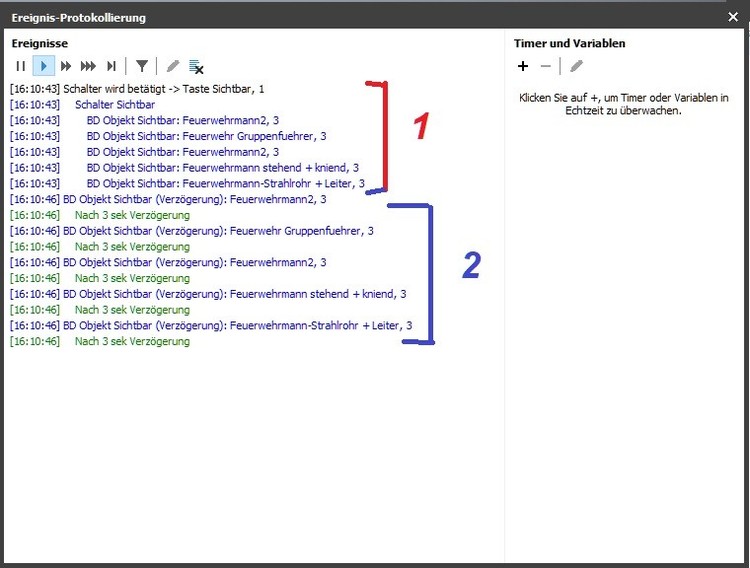Screen dimensions: 750x568
Task: Click the pencil icon in Ereignisse toolbar
Action: coord(173,66)
